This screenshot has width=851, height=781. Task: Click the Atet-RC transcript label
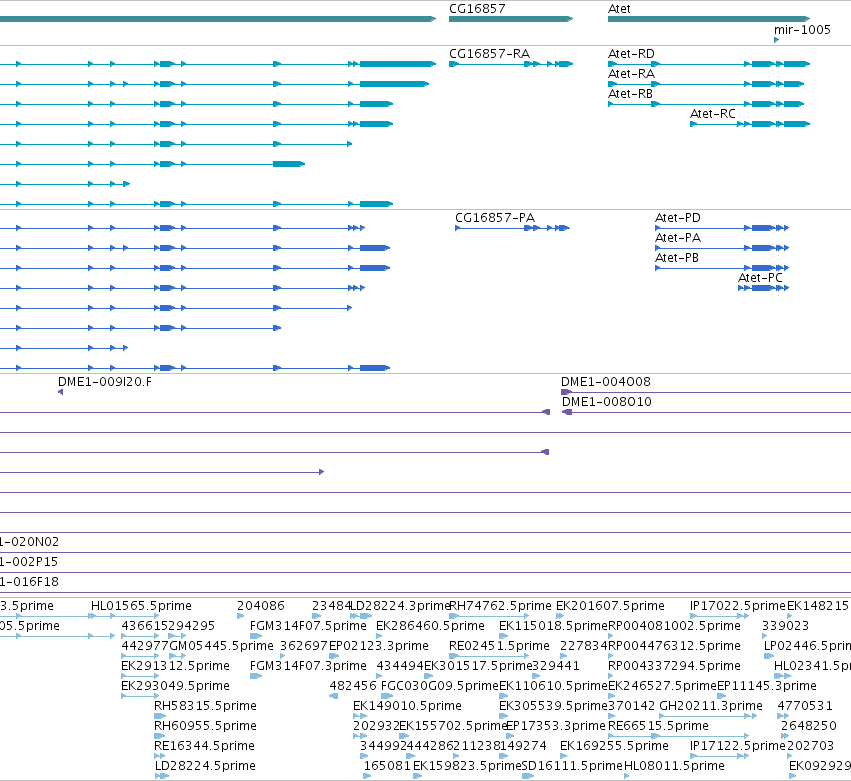(x=713, y=114)
